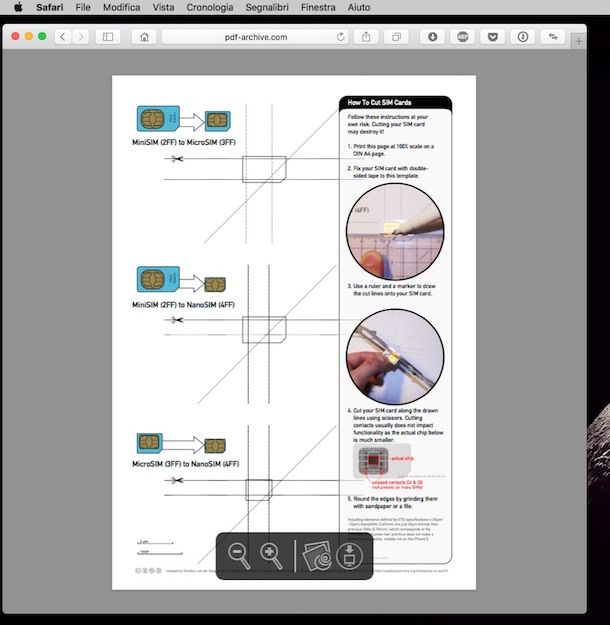Image resolution: width=610 pixels, height=625 pixels.
Task: Click step 5 'Round the edges' text
Action: [392, 502]
